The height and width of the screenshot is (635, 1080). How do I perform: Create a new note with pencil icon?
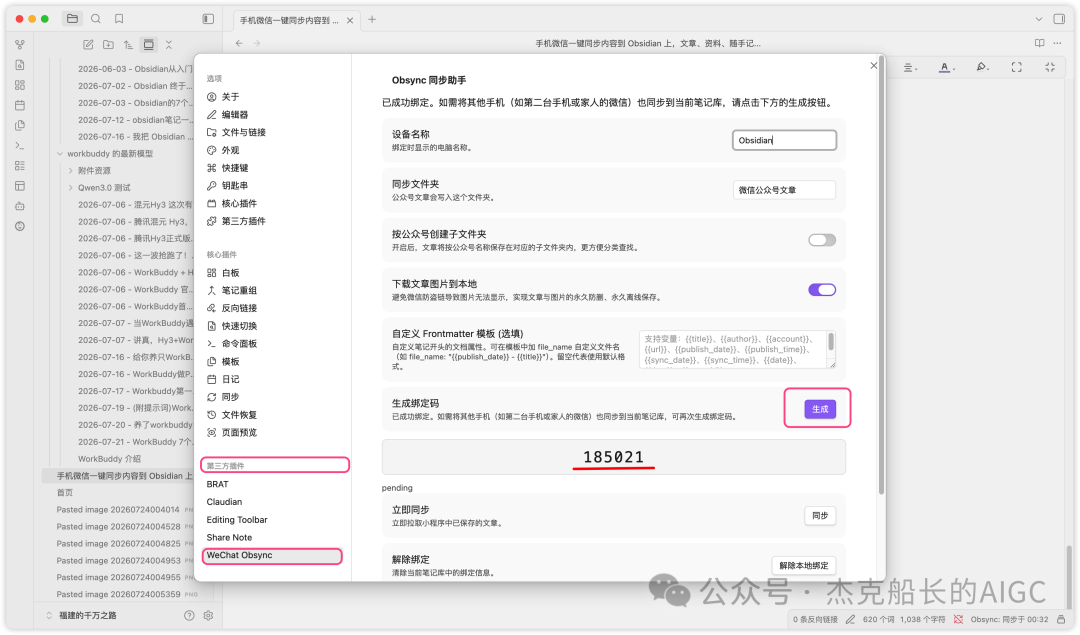[x=88, y=45]
